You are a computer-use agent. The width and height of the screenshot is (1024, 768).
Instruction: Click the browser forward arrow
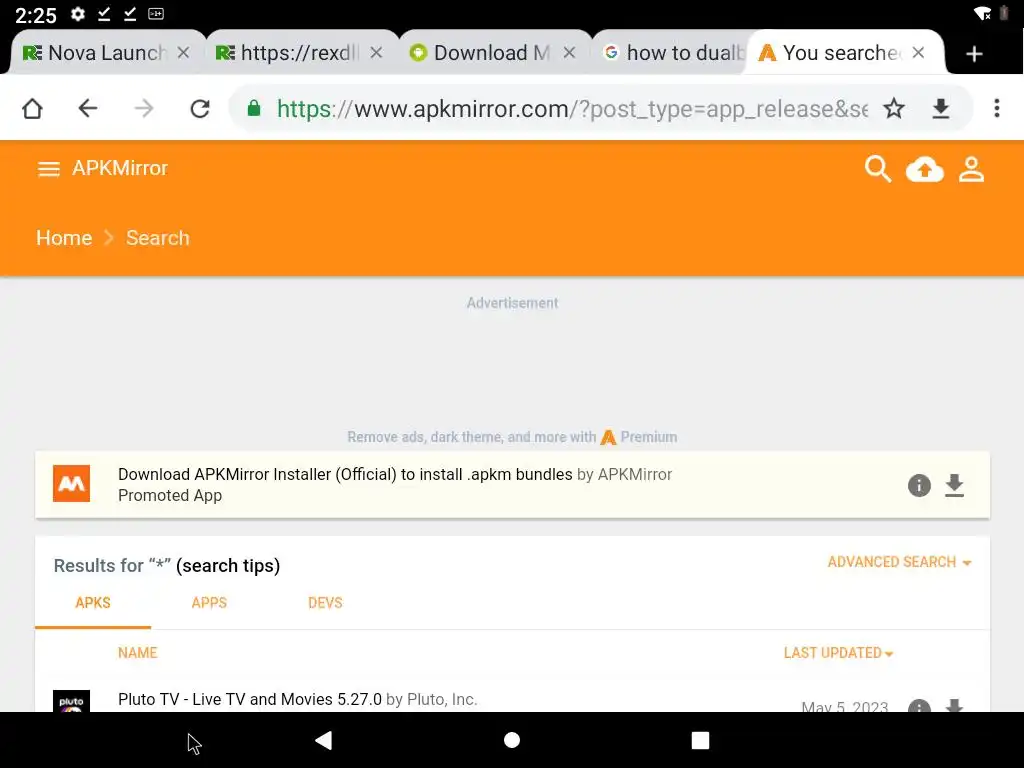[x=144, y=108]
